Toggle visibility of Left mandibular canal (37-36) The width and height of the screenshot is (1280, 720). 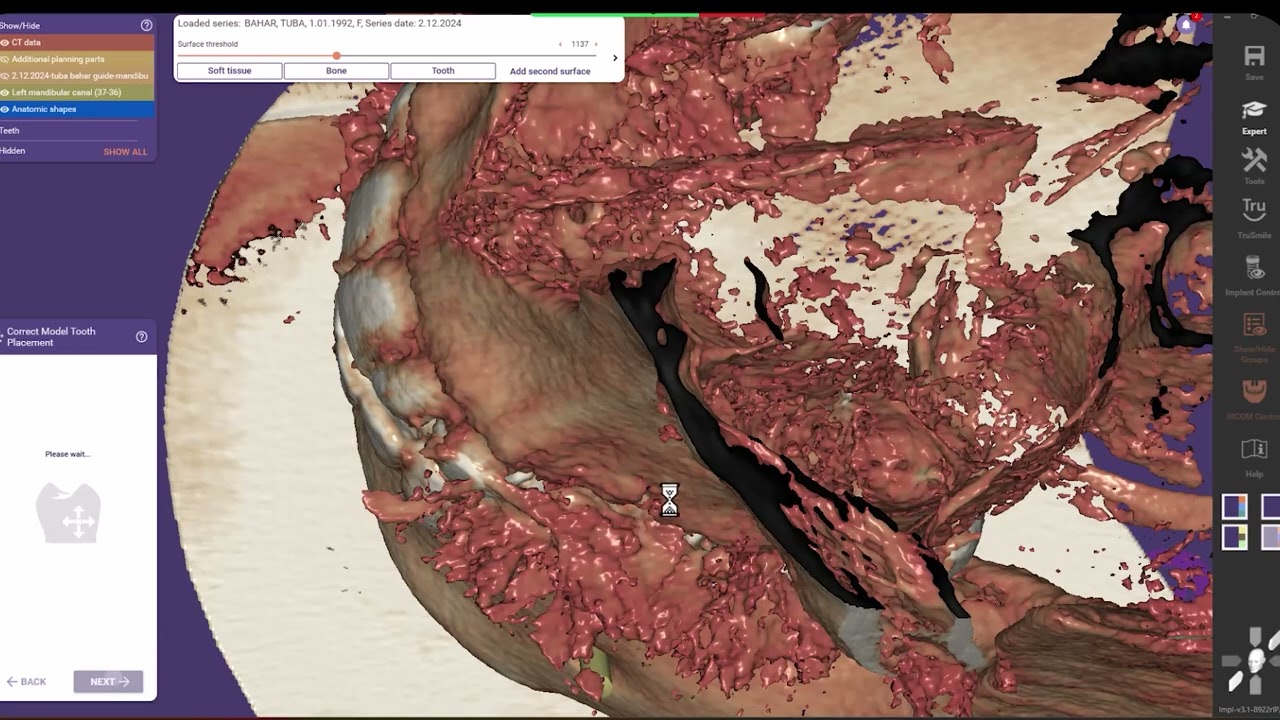click(5, 92)
